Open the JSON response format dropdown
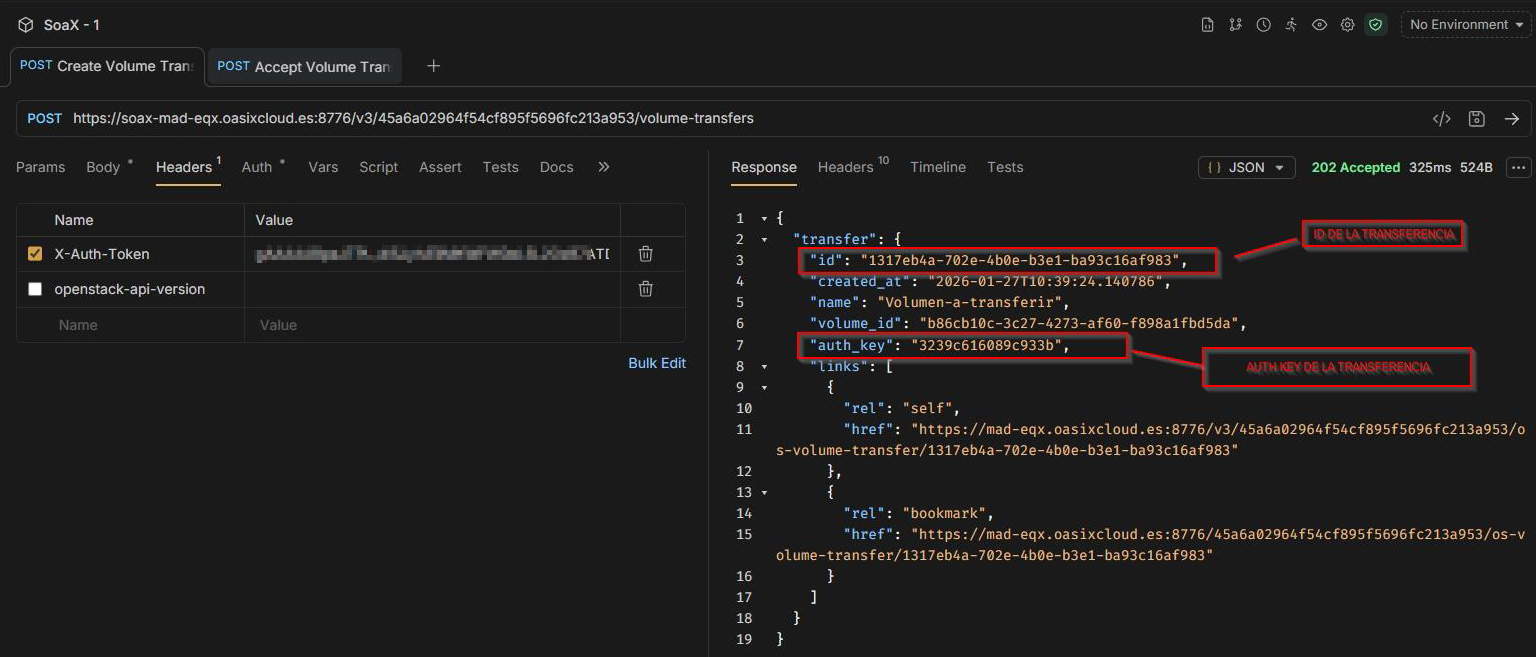This screenshot has width=1536, height=657. tap(1246, 168)
